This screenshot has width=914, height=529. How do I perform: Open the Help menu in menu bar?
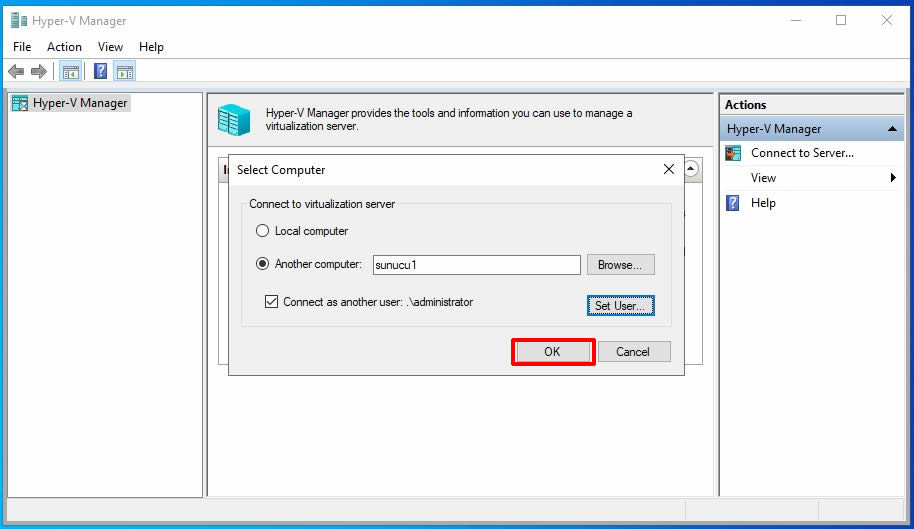(x=151, y=47)
